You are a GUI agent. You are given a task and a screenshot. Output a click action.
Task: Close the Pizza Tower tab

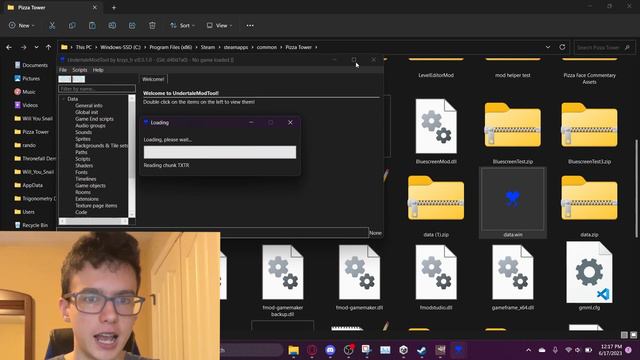[95, 7]
